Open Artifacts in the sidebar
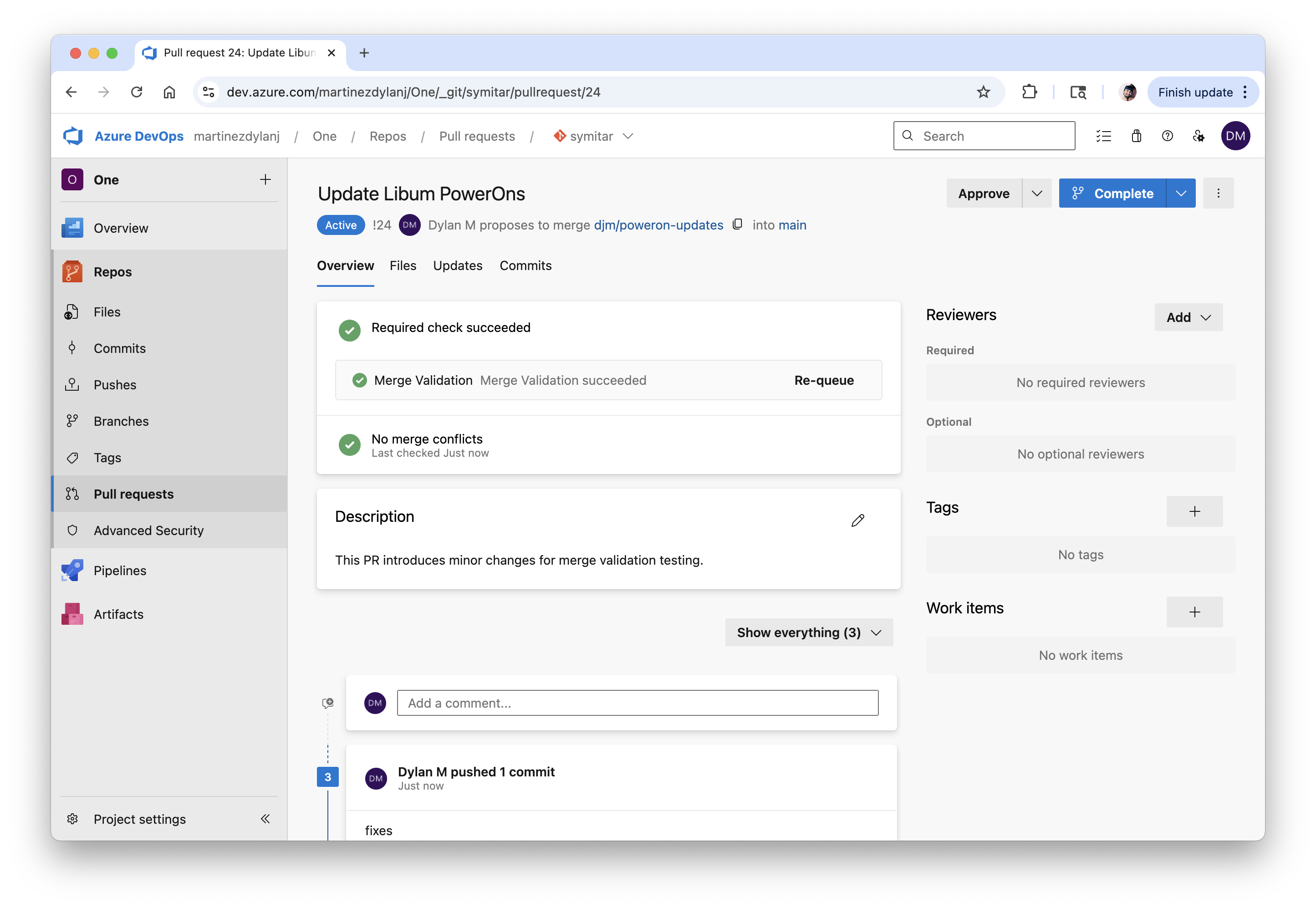 click(x=169, y=614)
